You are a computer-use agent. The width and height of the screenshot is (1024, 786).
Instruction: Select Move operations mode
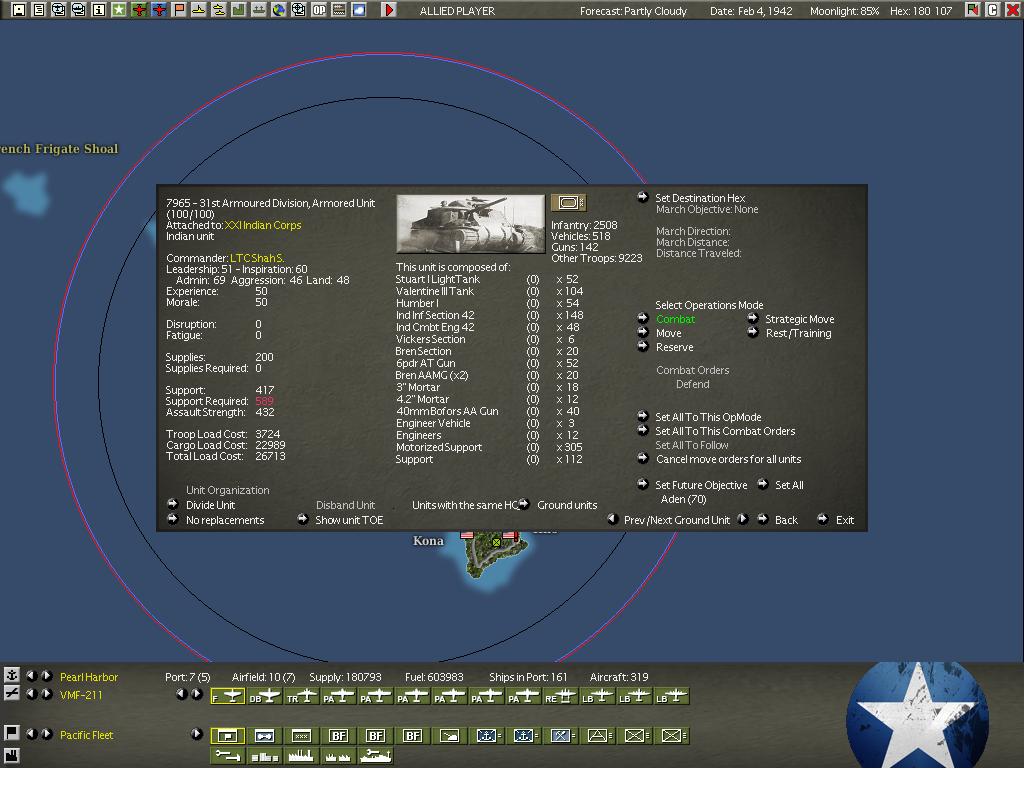coord(668,333)
